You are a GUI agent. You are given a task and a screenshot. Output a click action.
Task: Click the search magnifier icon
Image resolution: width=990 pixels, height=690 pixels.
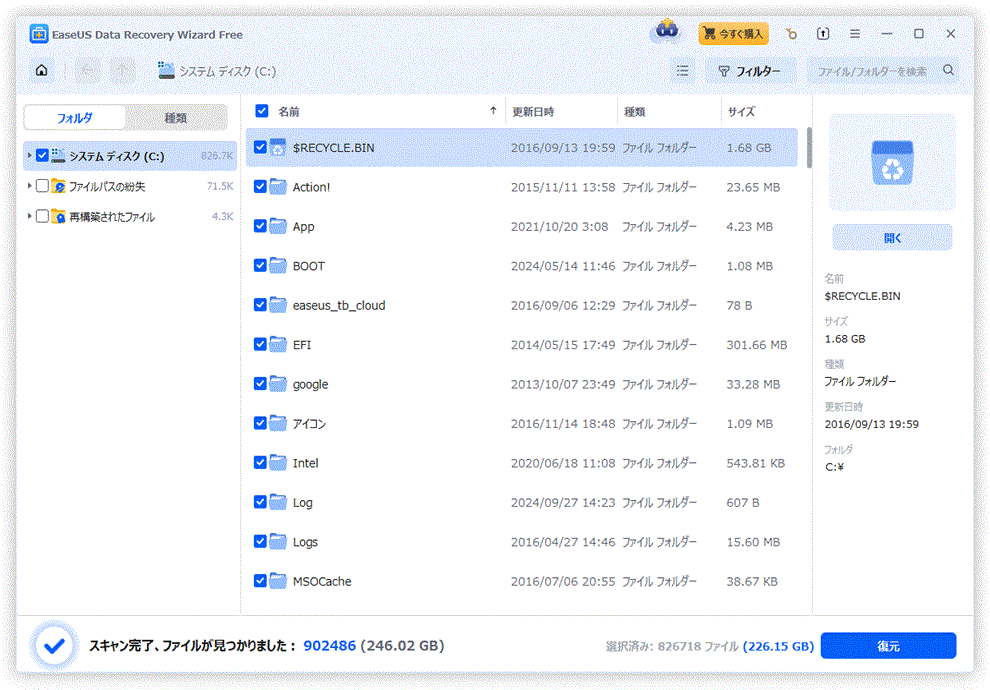(948, 71)
